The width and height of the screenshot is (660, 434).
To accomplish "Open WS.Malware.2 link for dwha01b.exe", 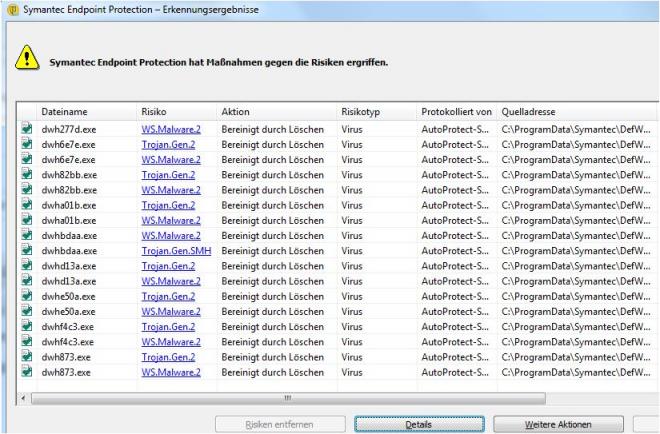I will (x=171, y=220).
